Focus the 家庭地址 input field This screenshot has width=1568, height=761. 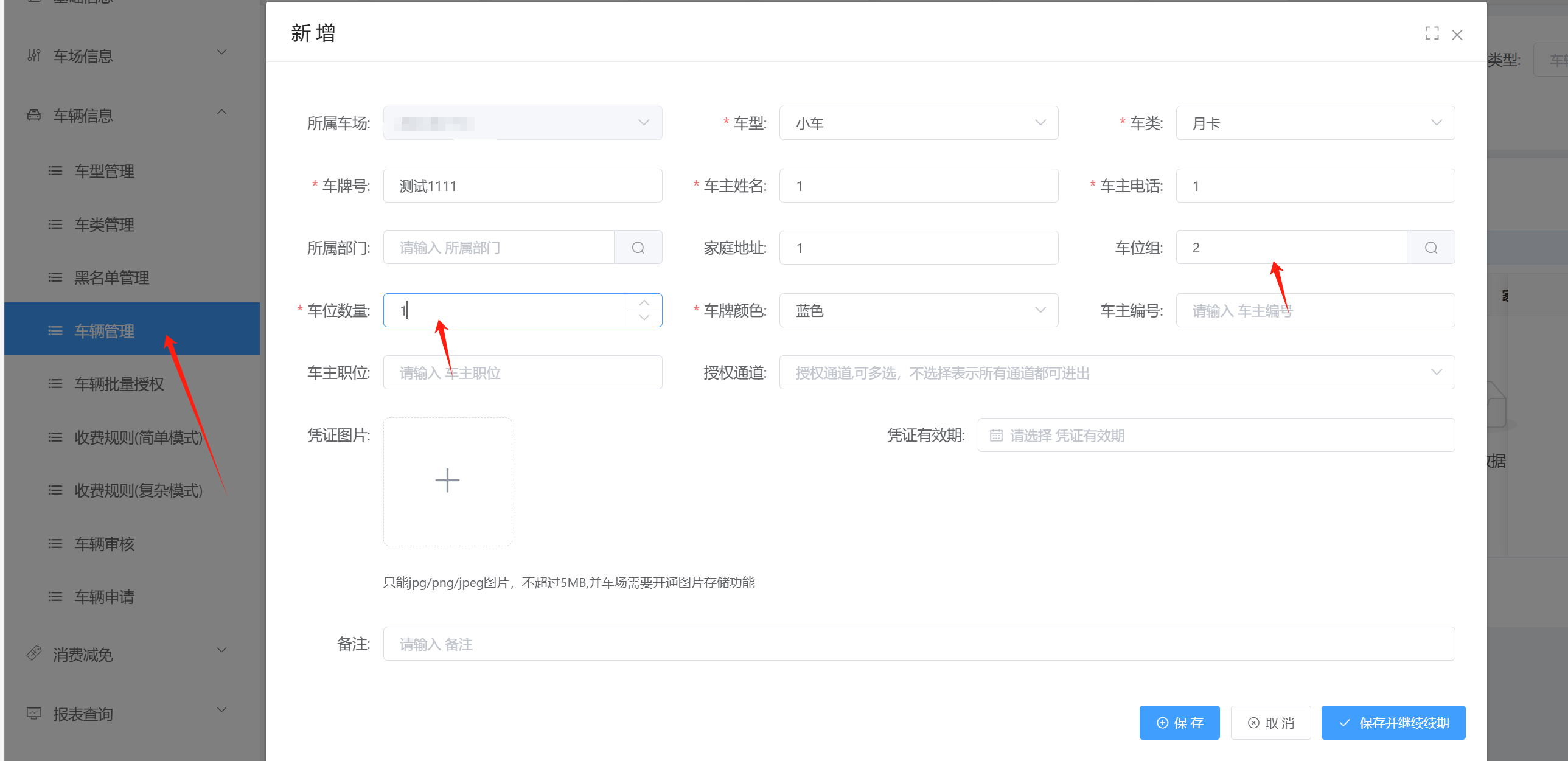[919, 248]
